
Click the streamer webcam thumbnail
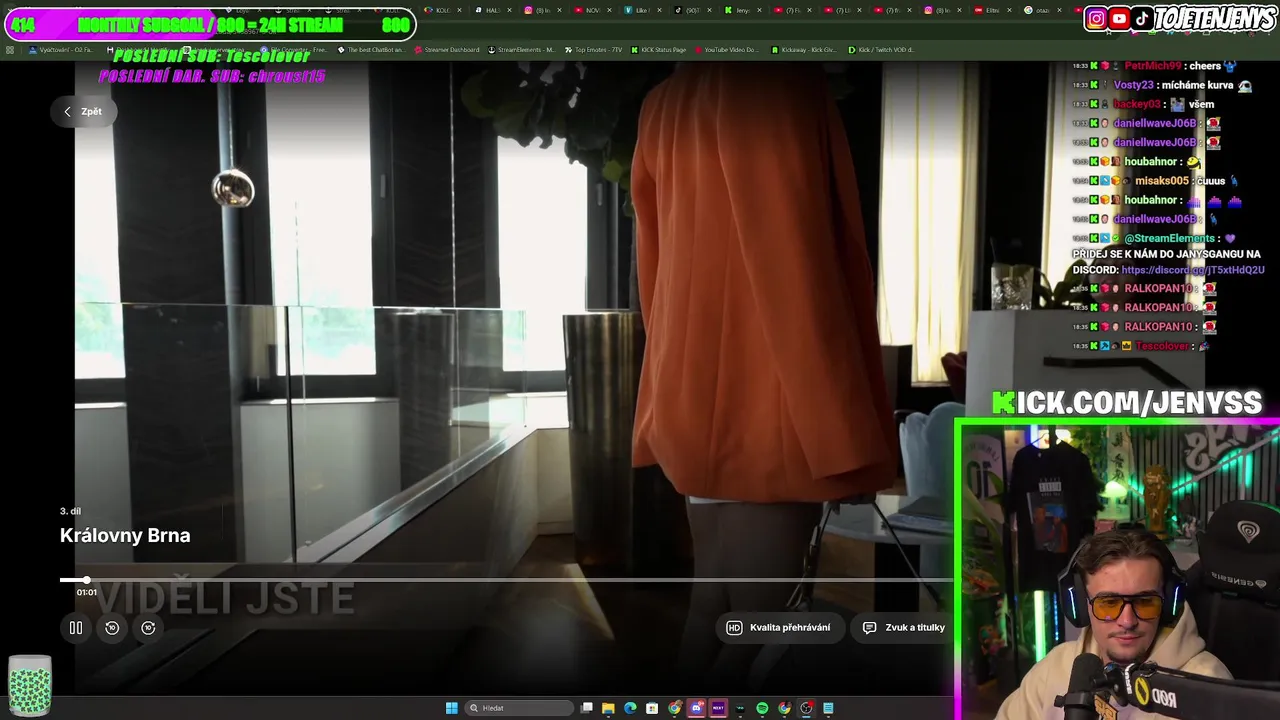1117,571
